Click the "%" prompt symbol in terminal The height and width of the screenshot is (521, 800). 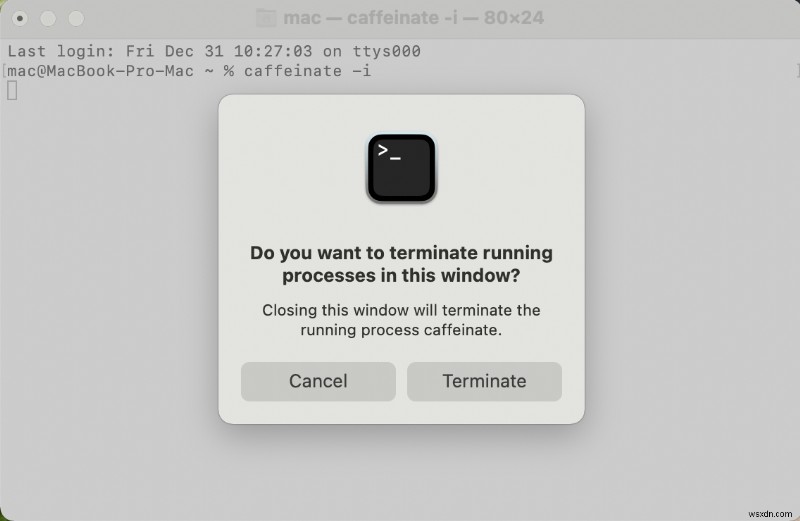pyautogui.click(x=229, y=71)
